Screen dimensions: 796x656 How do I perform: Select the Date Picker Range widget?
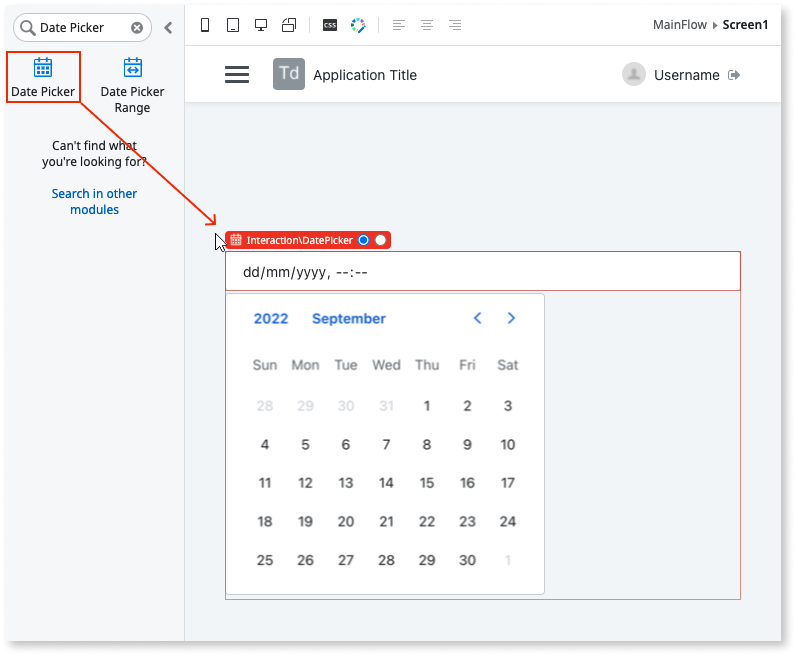point(132,83)
